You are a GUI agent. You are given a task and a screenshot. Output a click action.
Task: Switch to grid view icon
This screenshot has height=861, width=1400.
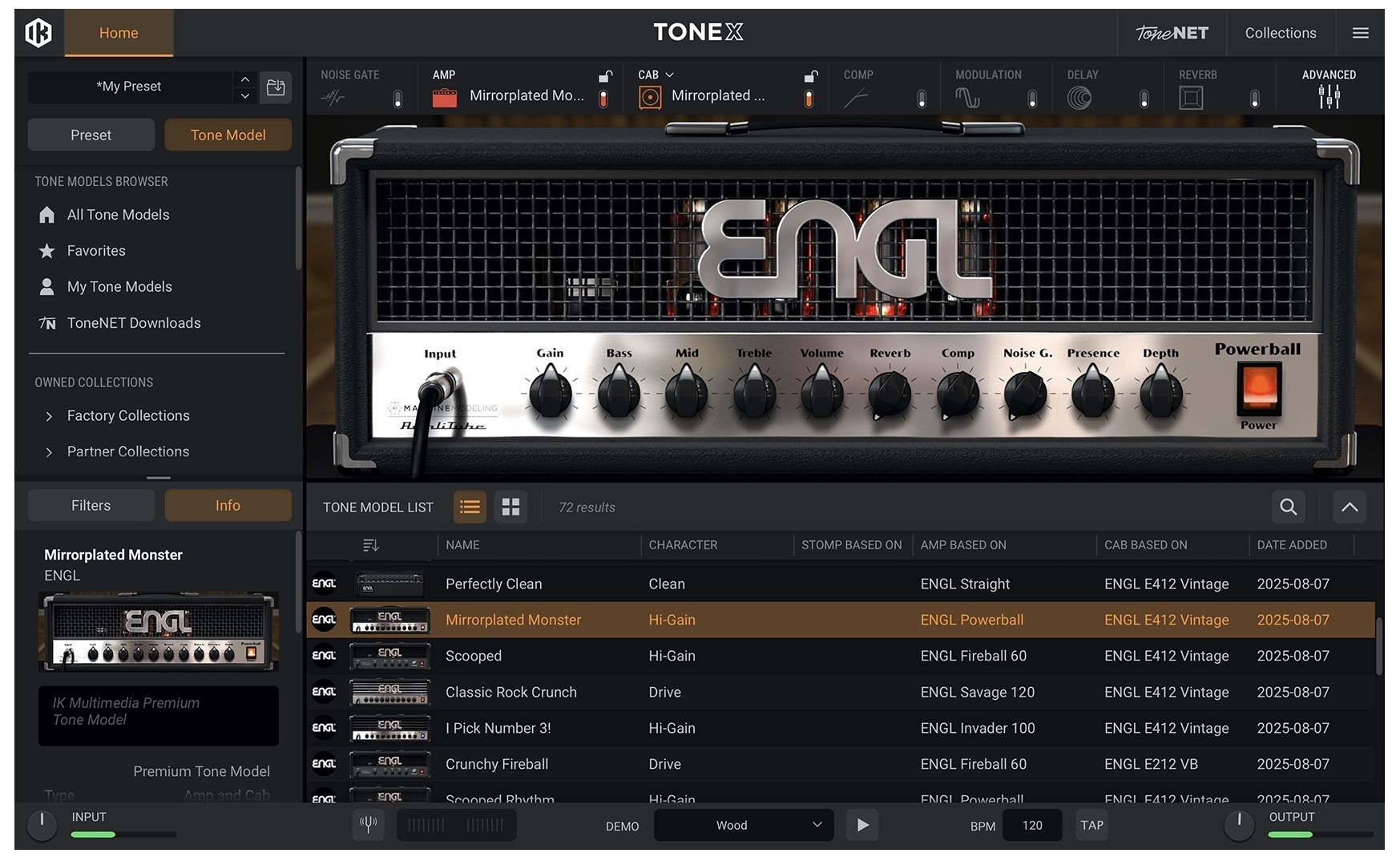(x=510, y=507)
